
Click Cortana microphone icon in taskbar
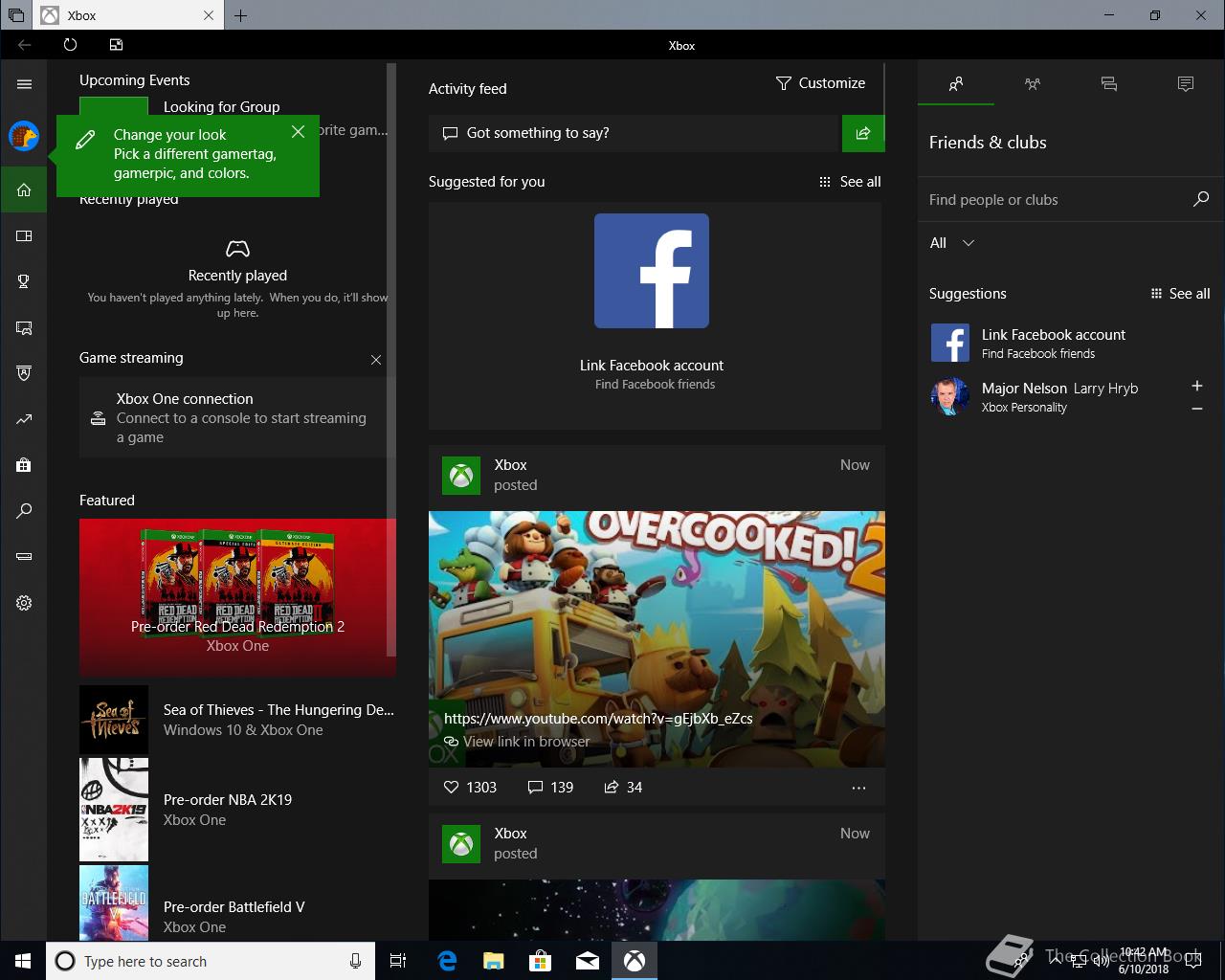(x=355, y=961)
